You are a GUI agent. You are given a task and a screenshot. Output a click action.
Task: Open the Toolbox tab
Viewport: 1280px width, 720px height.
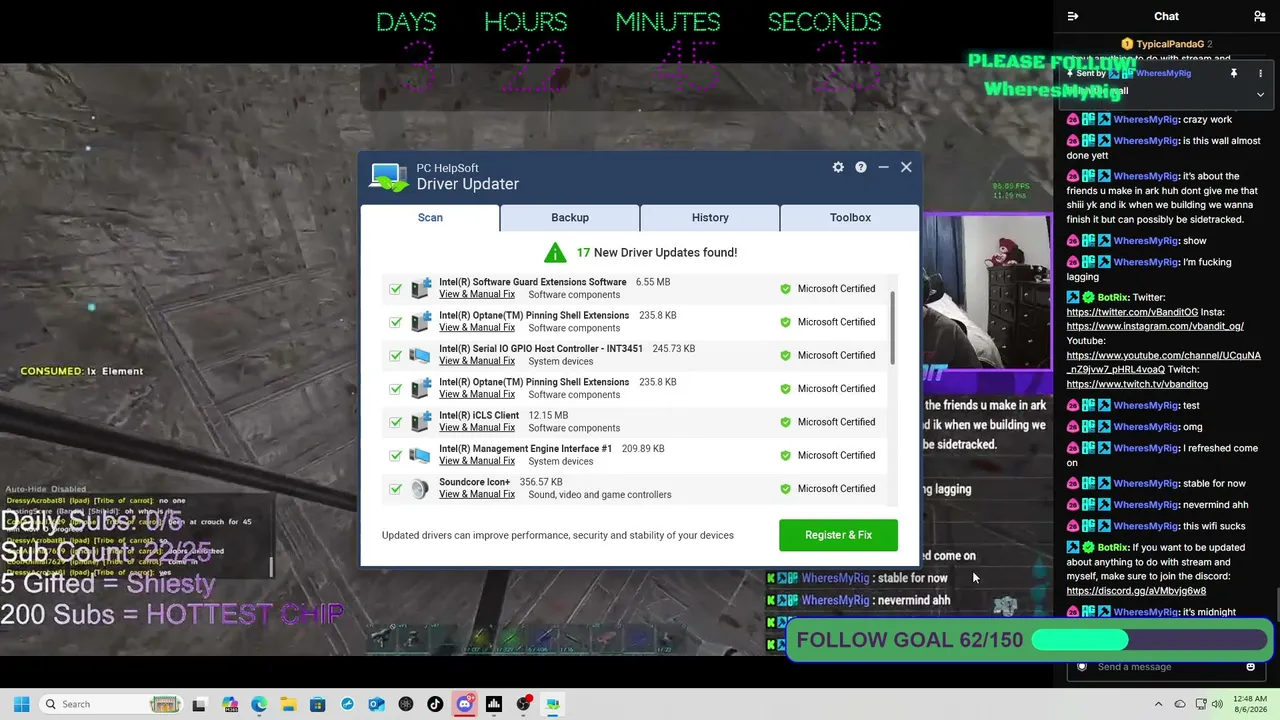850,217
